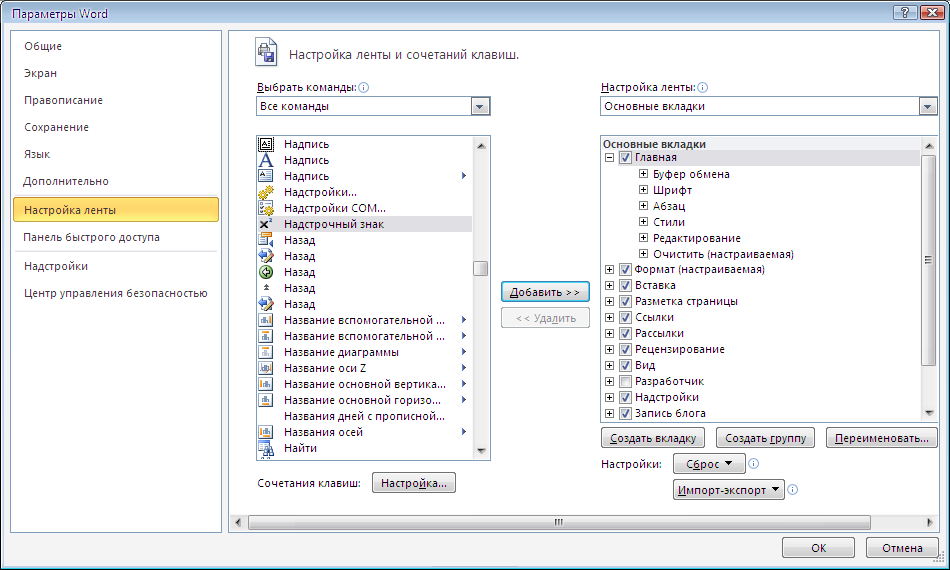Click the Добавить >> button
Screen dimensions: 950x570
tap(545, 292)
